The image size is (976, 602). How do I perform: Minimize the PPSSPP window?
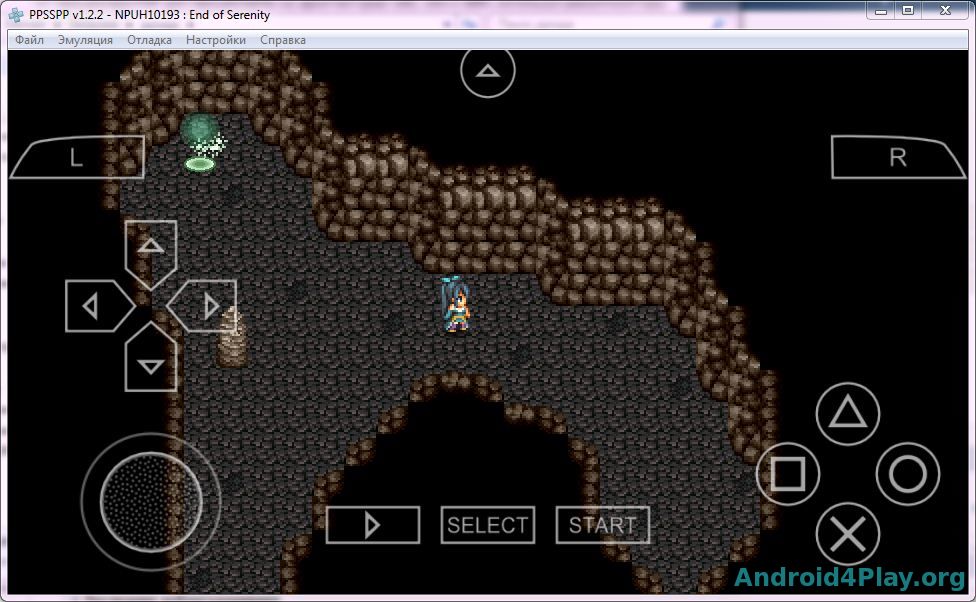[881, 11]
